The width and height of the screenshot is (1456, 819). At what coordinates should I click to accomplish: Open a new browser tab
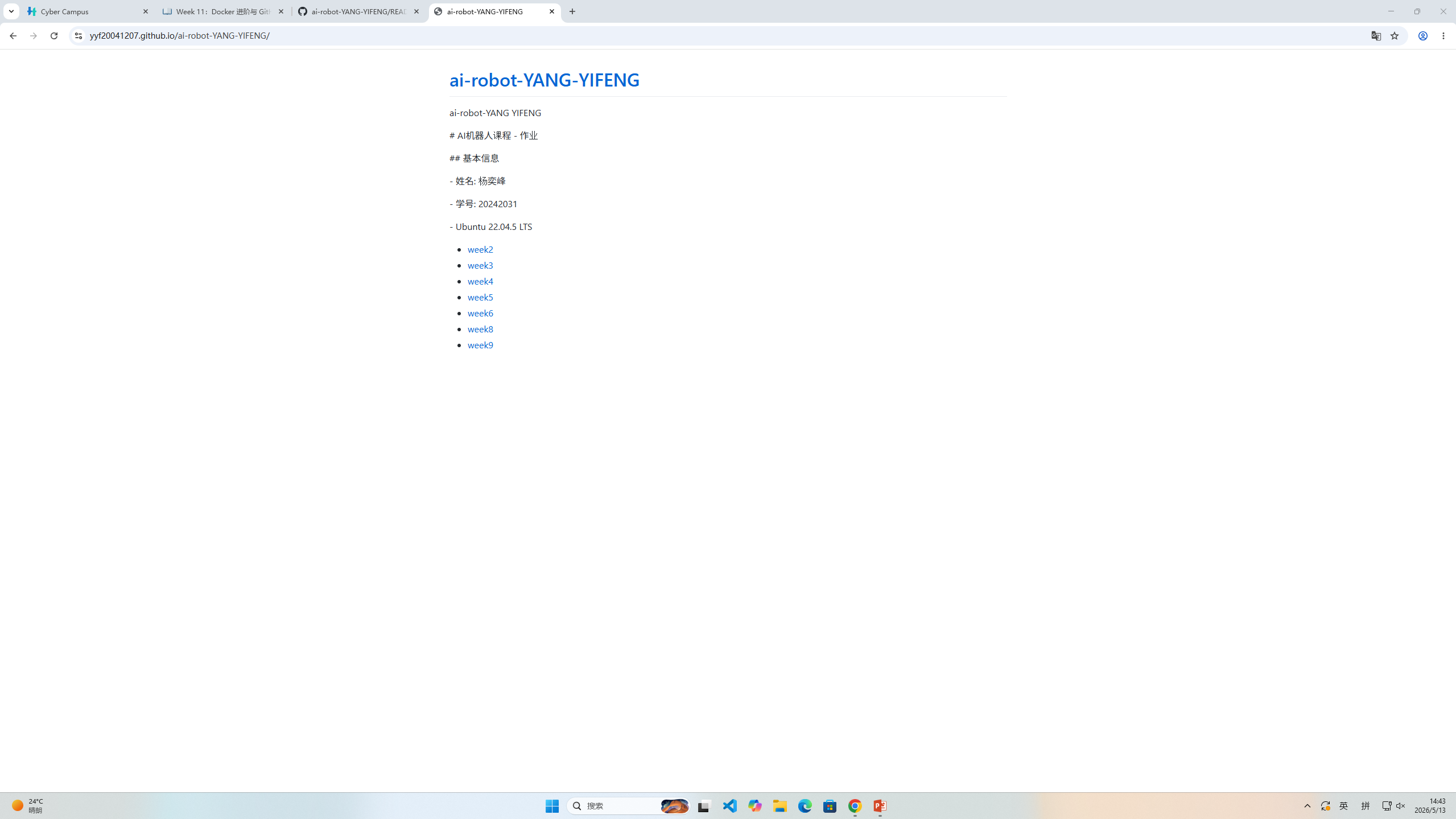572,11
